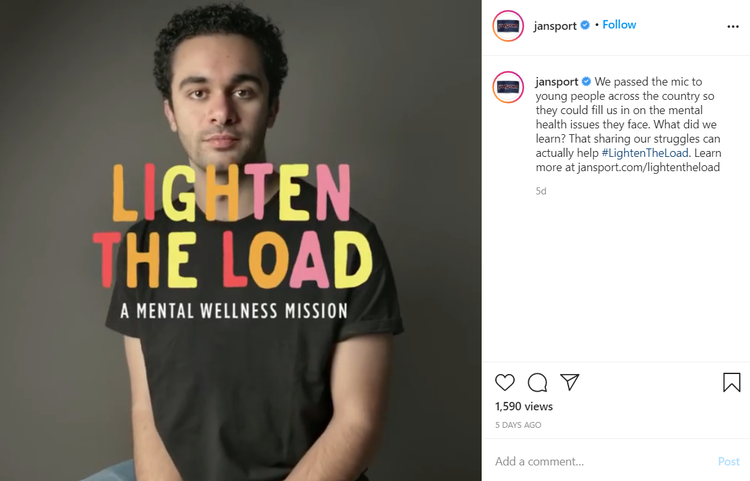Click the A Mental Wellness Mission subtitle
This screenshot has height=481, width=750.
(x=234, y=311)
